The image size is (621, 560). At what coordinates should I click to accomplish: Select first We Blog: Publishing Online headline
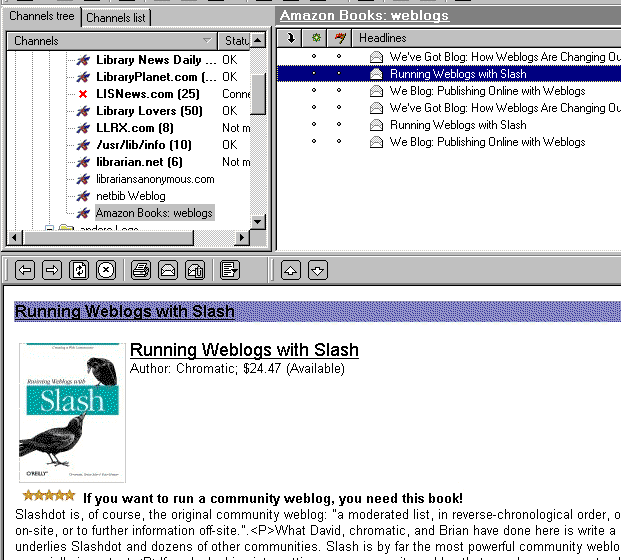pyautogui.click(x=488, y=91)
